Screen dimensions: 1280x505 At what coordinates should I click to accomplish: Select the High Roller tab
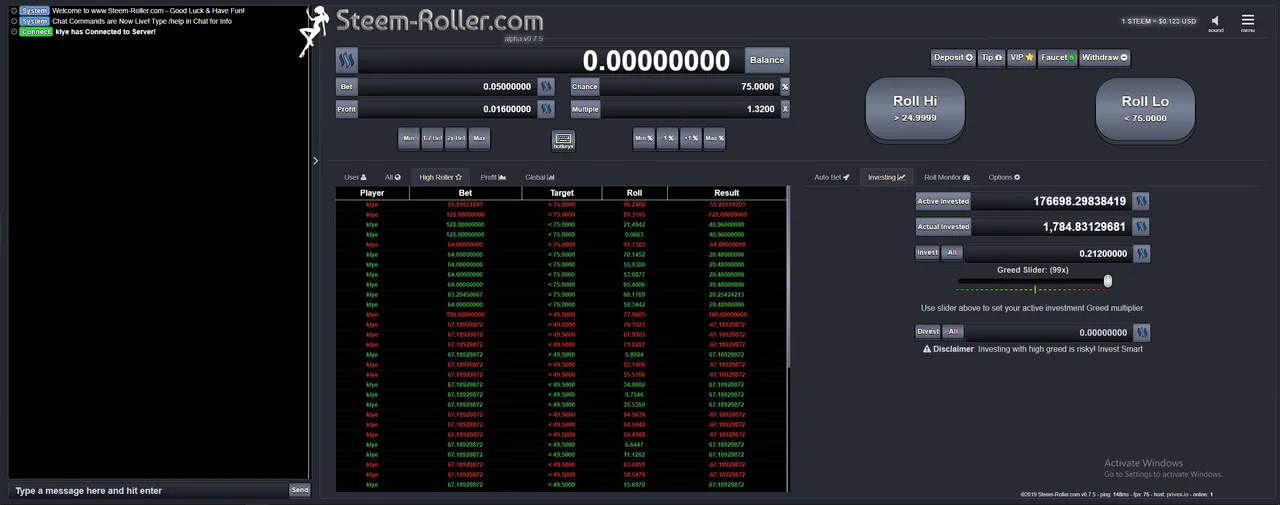[440, 177]
